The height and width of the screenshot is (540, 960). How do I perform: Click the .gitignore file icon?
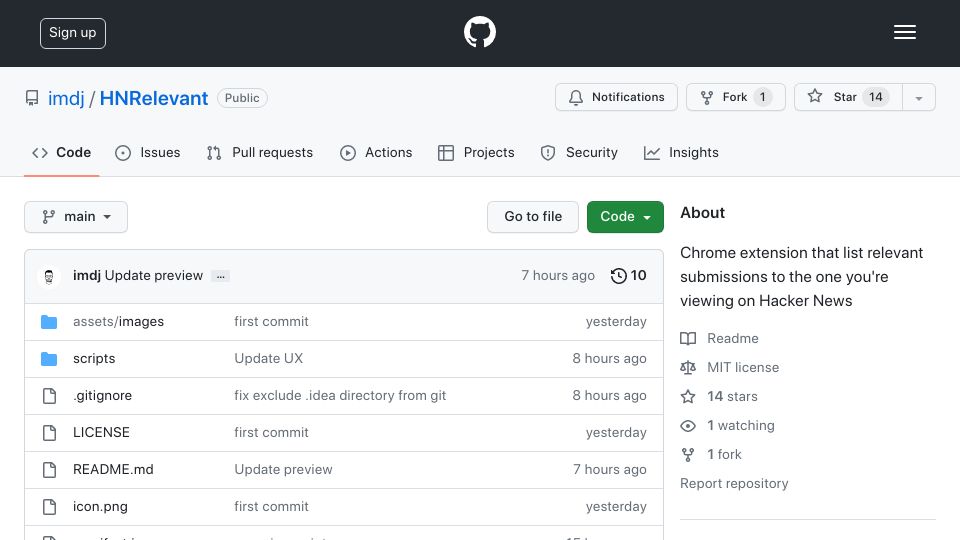pos(49,396)
